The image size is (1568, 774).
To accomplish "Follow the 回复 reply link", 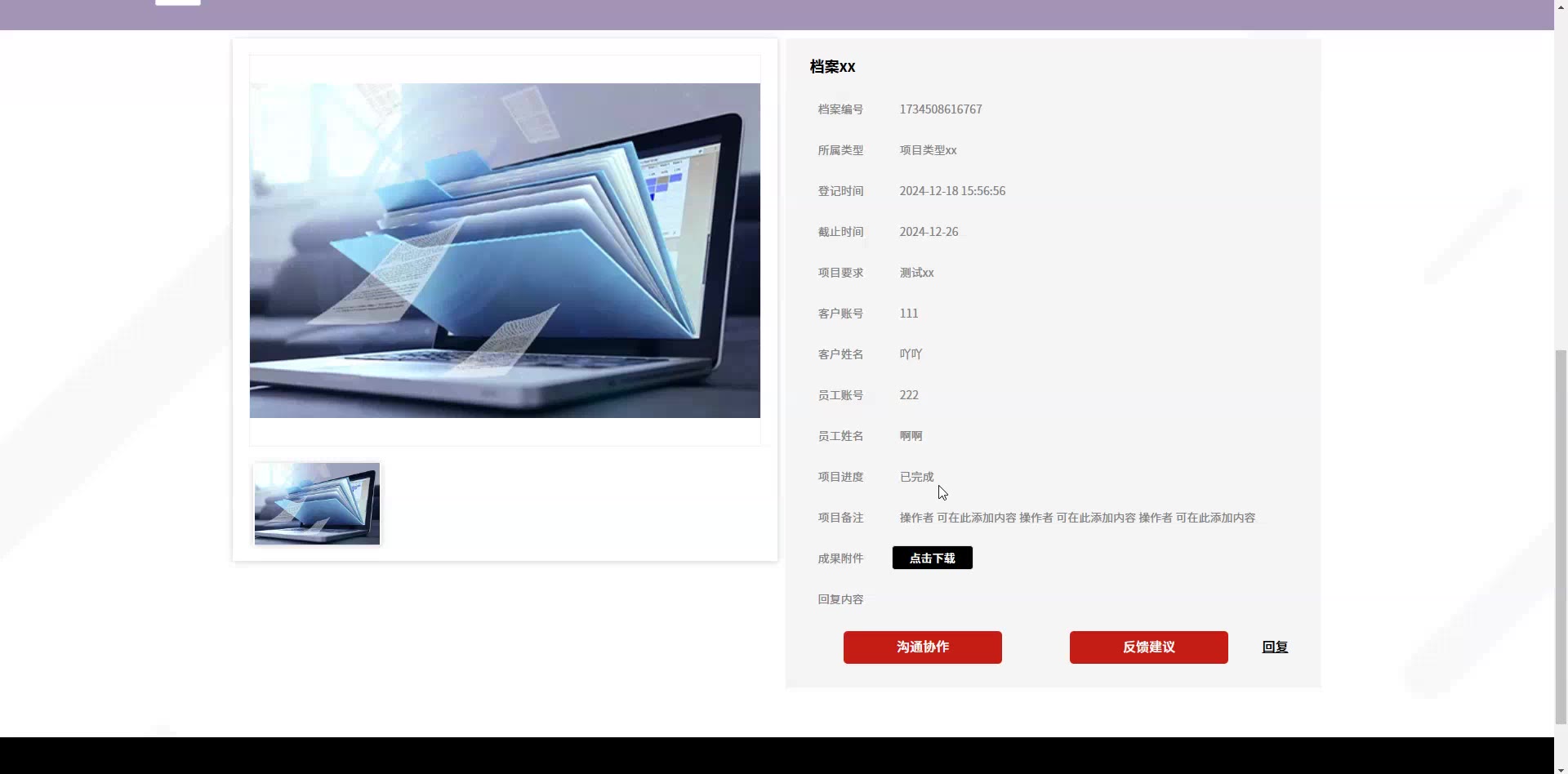I will coord(1275,647).
